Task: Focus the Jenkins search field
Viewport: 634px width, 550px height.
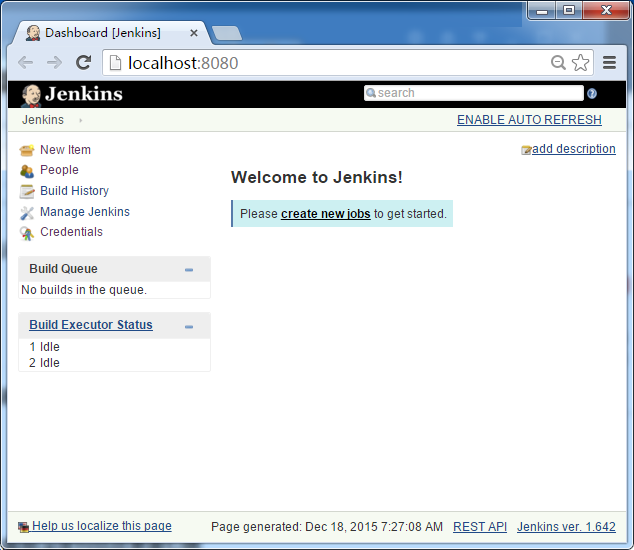Action: pyautogui.click(x=473, y=93)
